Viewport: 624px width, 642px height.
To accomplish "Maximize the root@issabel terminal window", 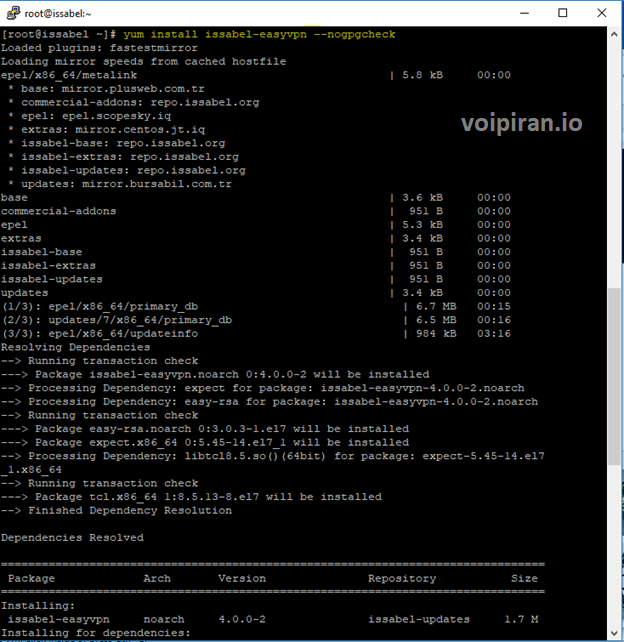I will point(563,13).
